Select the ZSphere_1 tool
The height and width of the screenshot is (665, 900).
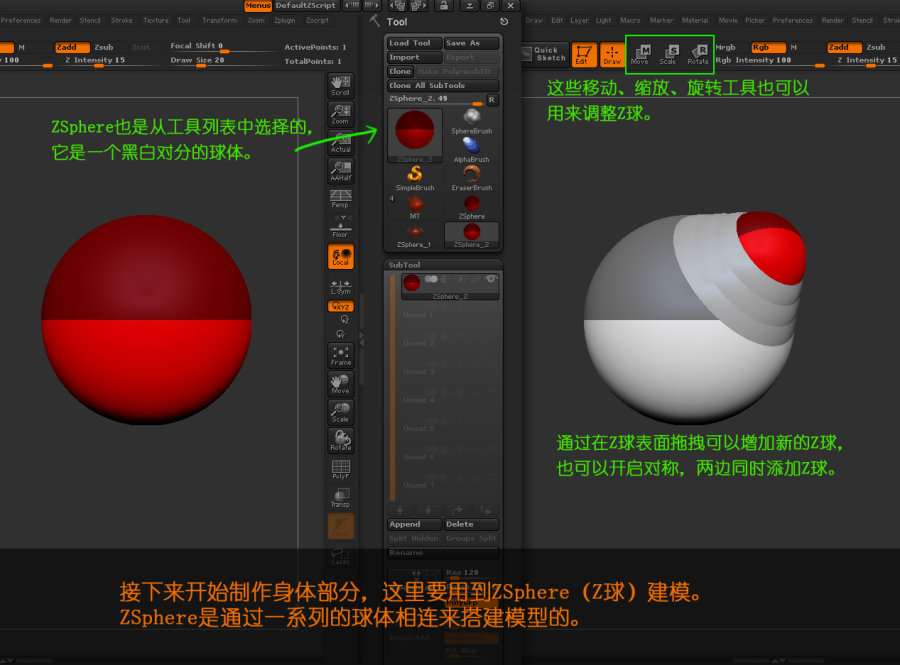(x=414, y=235)
